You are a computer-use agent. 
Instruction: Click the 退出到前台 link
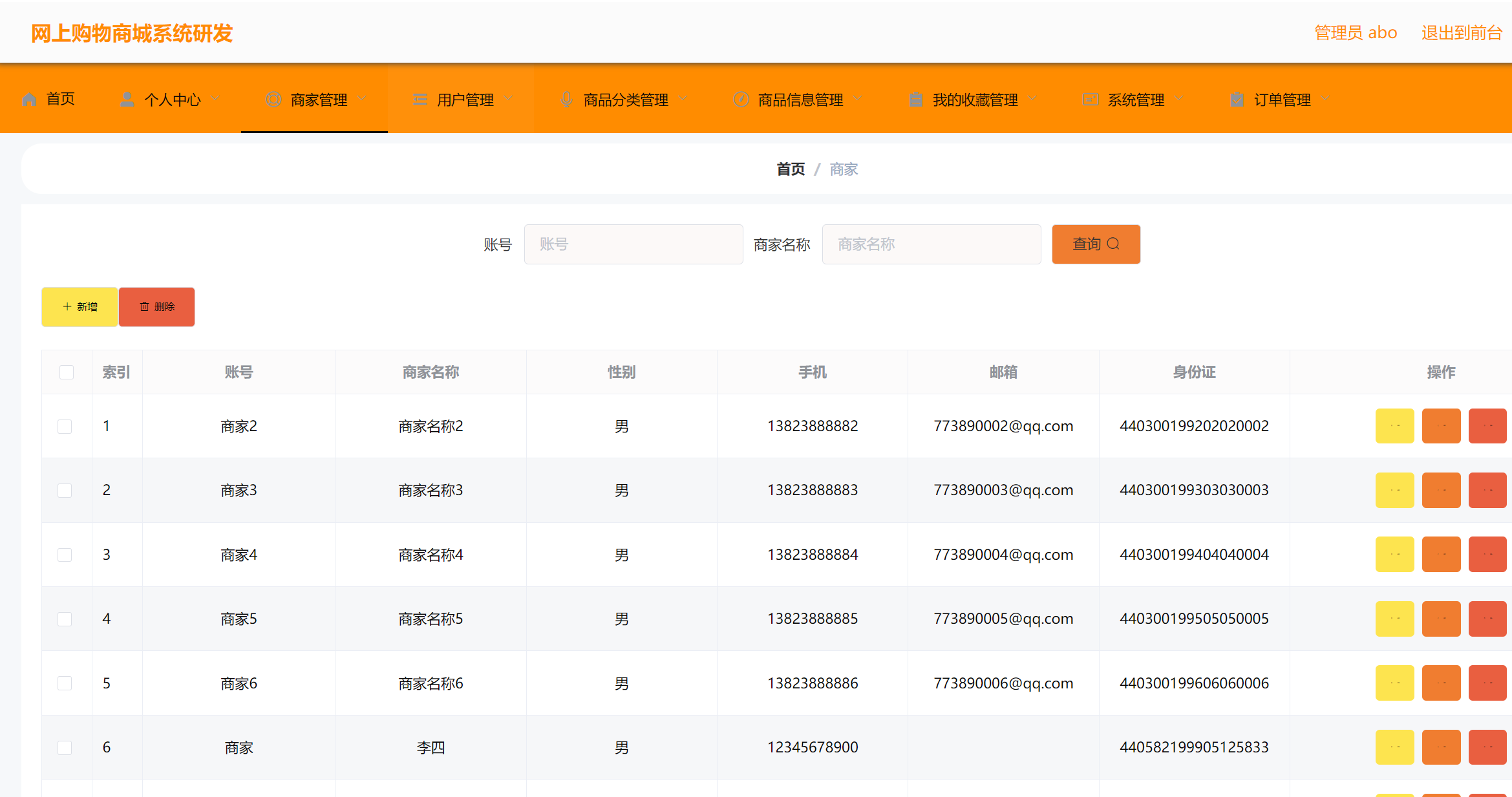tap(1462, 32)
